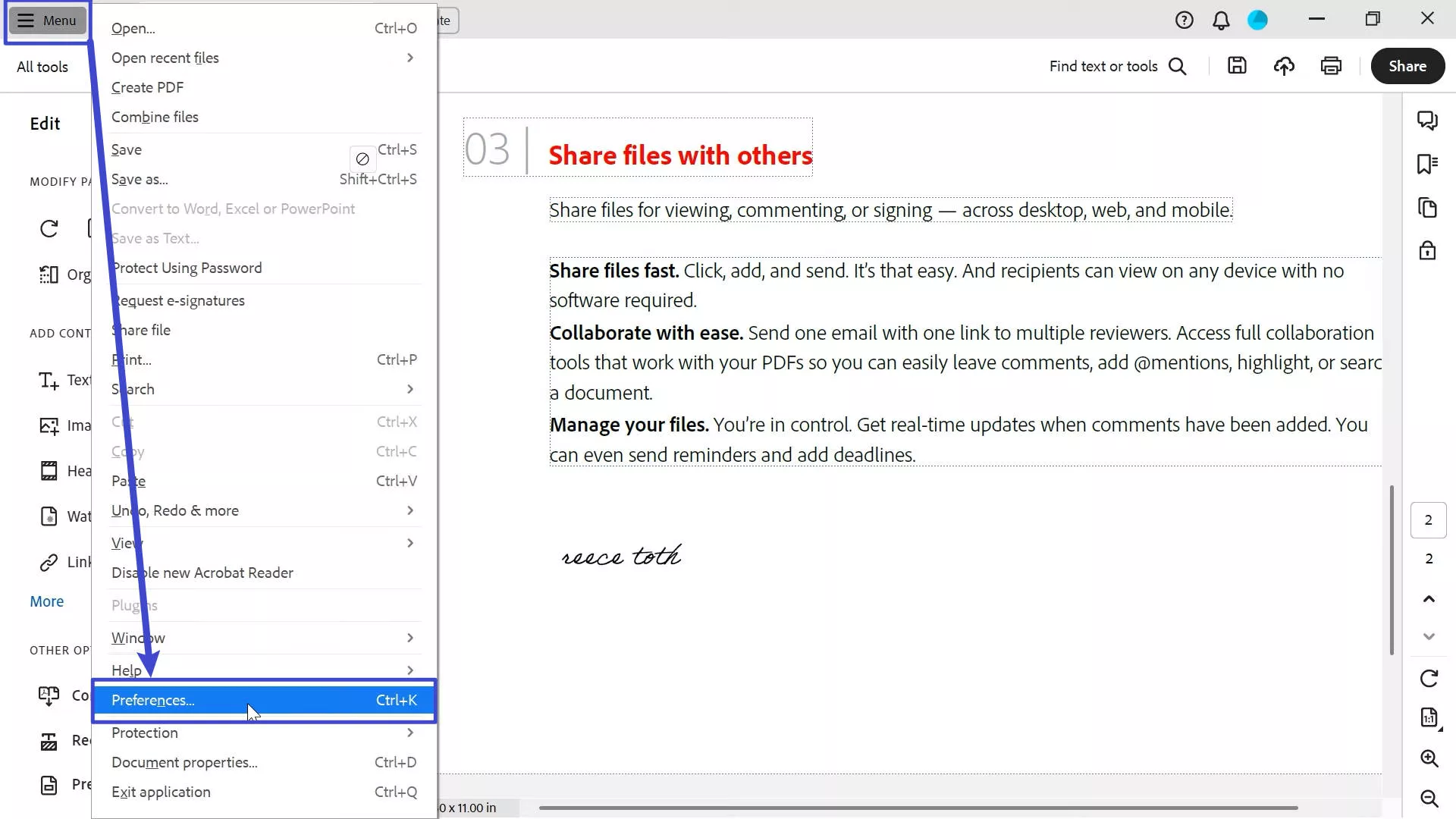Click the More link in Edit panel
This screenshot has height=819, width=1456.
pyautogui.click(x=46, y=601)
